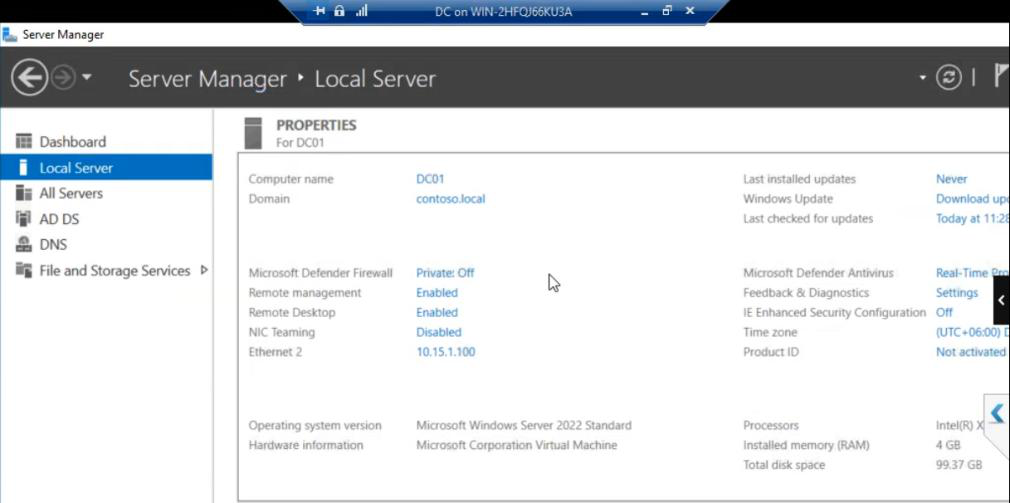Click the Server Manager title bar icon

[10, 34]
